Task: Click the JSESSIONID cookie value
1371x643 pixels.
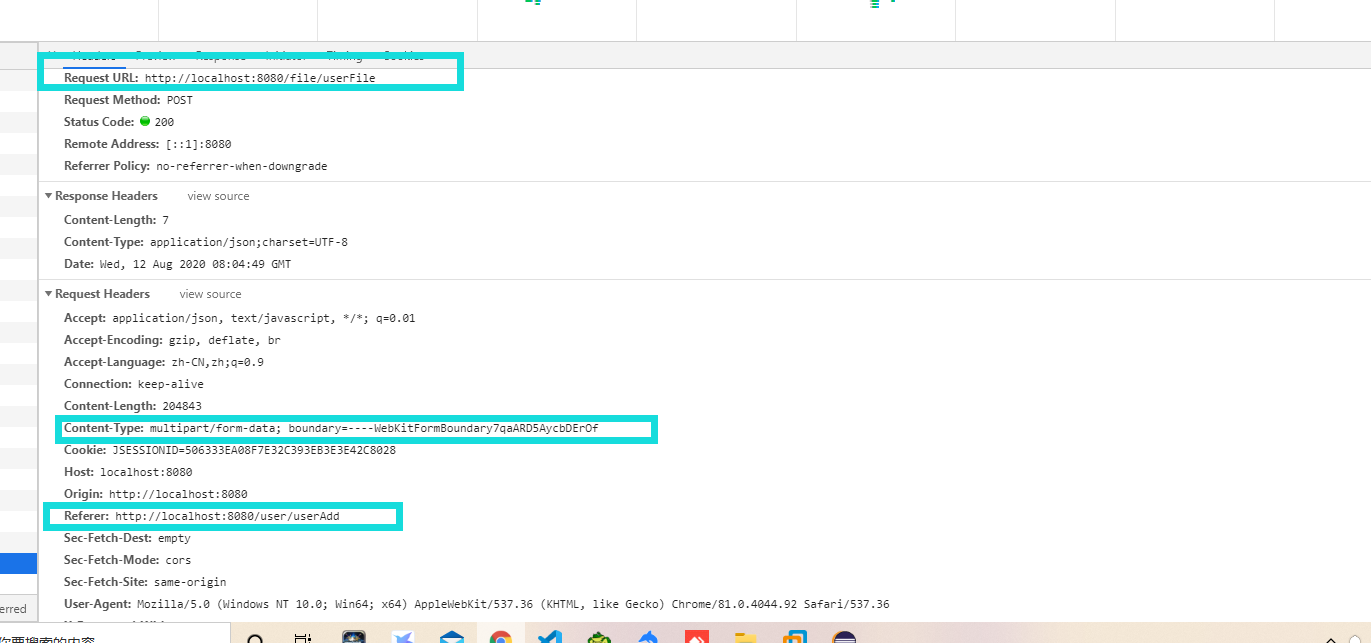Action: point(254,450)
